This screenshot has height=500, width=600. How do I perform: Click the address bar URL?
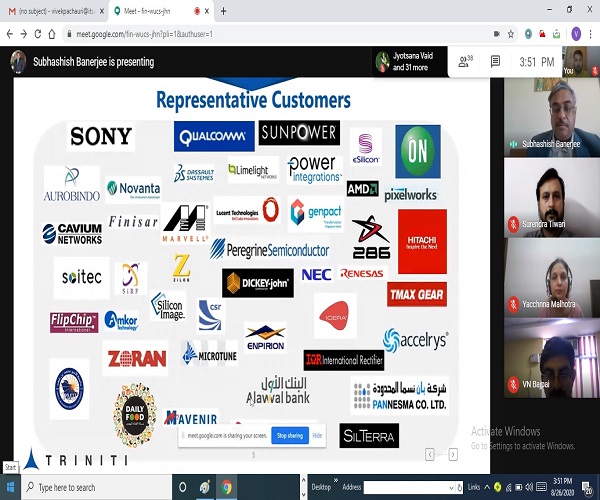click(144, 34)
